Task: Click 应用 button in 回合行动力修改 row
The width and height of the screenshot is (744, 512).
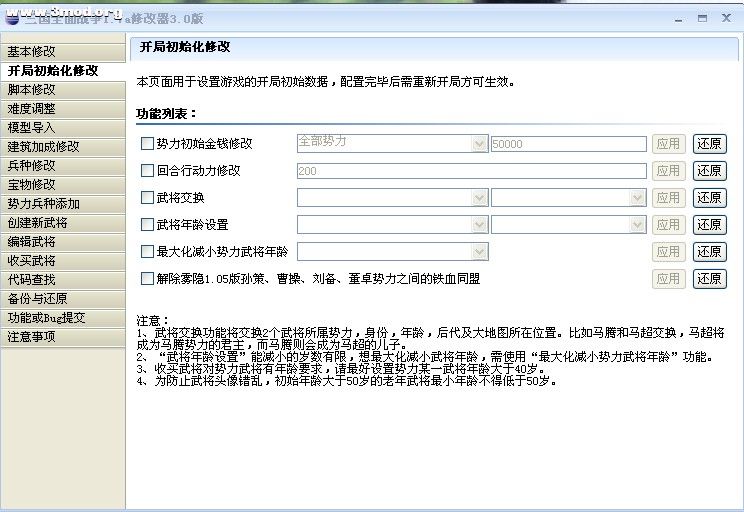Action: tap(668, 171)
